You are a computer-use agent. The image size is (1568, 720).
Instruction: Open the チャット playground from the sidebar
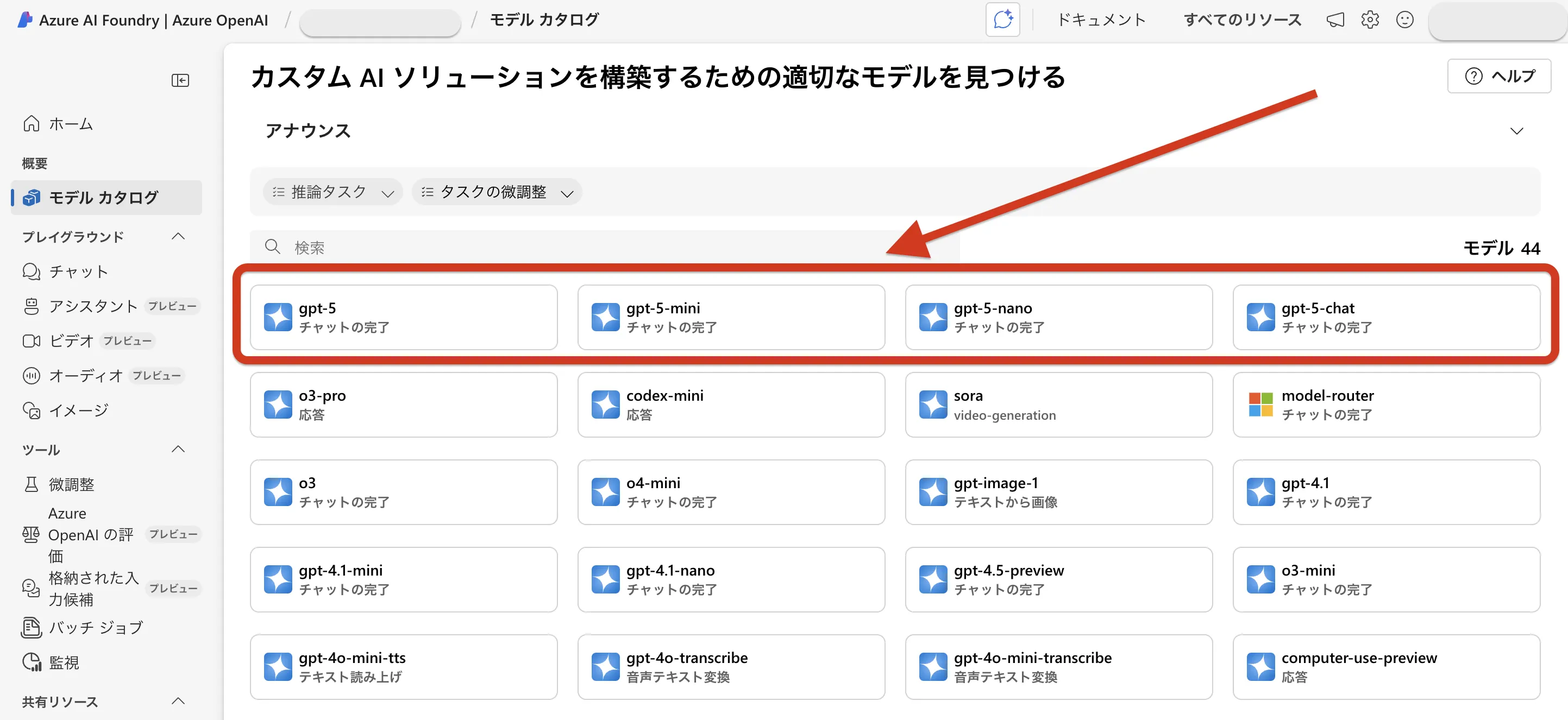pos(79,271)
